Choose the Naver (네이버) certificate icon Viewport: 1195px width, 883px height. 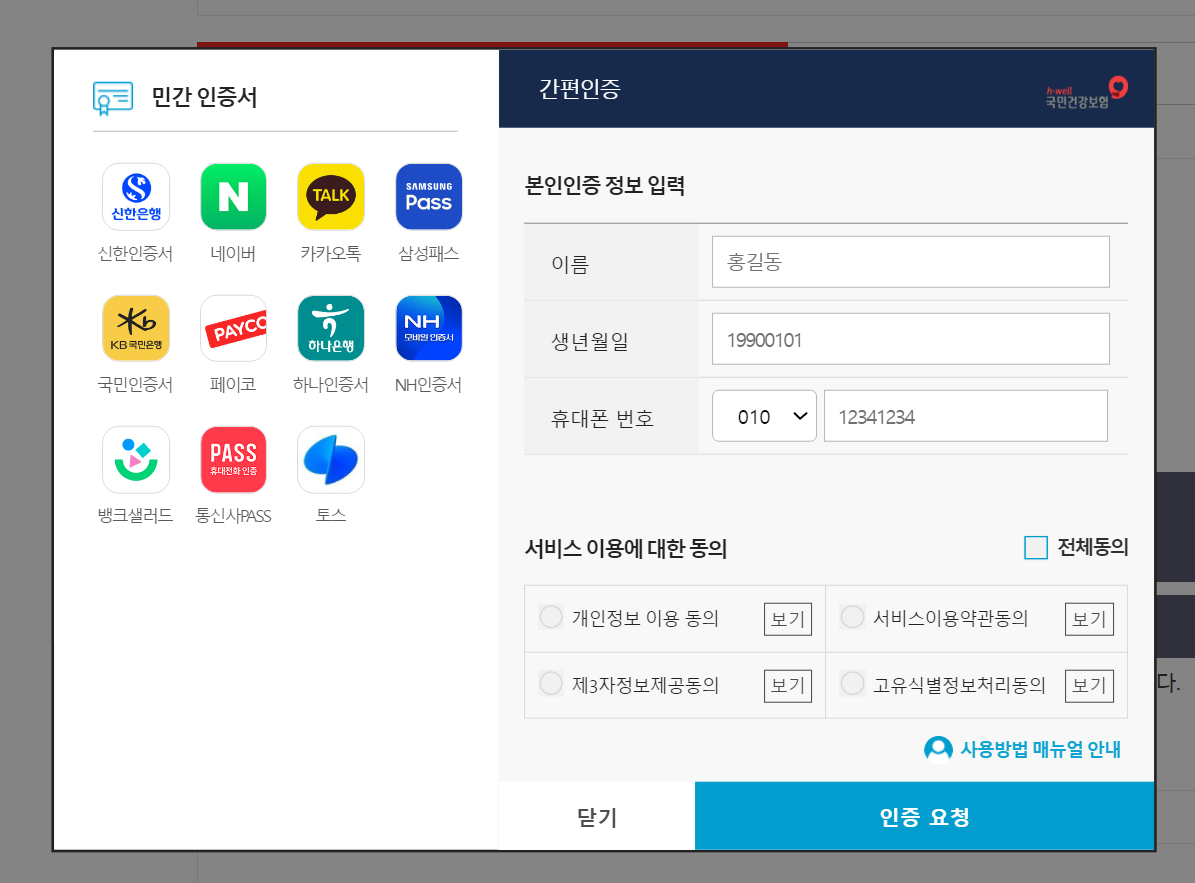click(x=233, y=197)
